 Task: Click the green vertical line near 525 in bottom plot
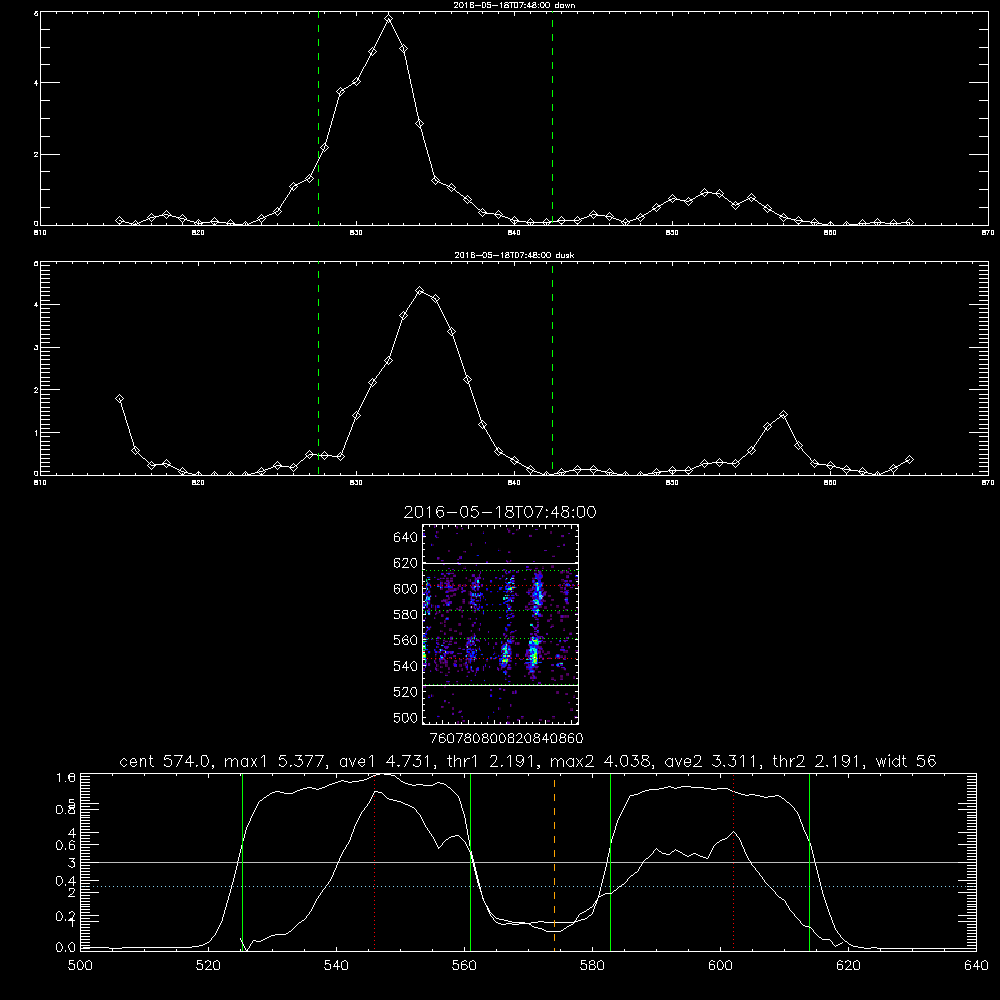[242, 862]
